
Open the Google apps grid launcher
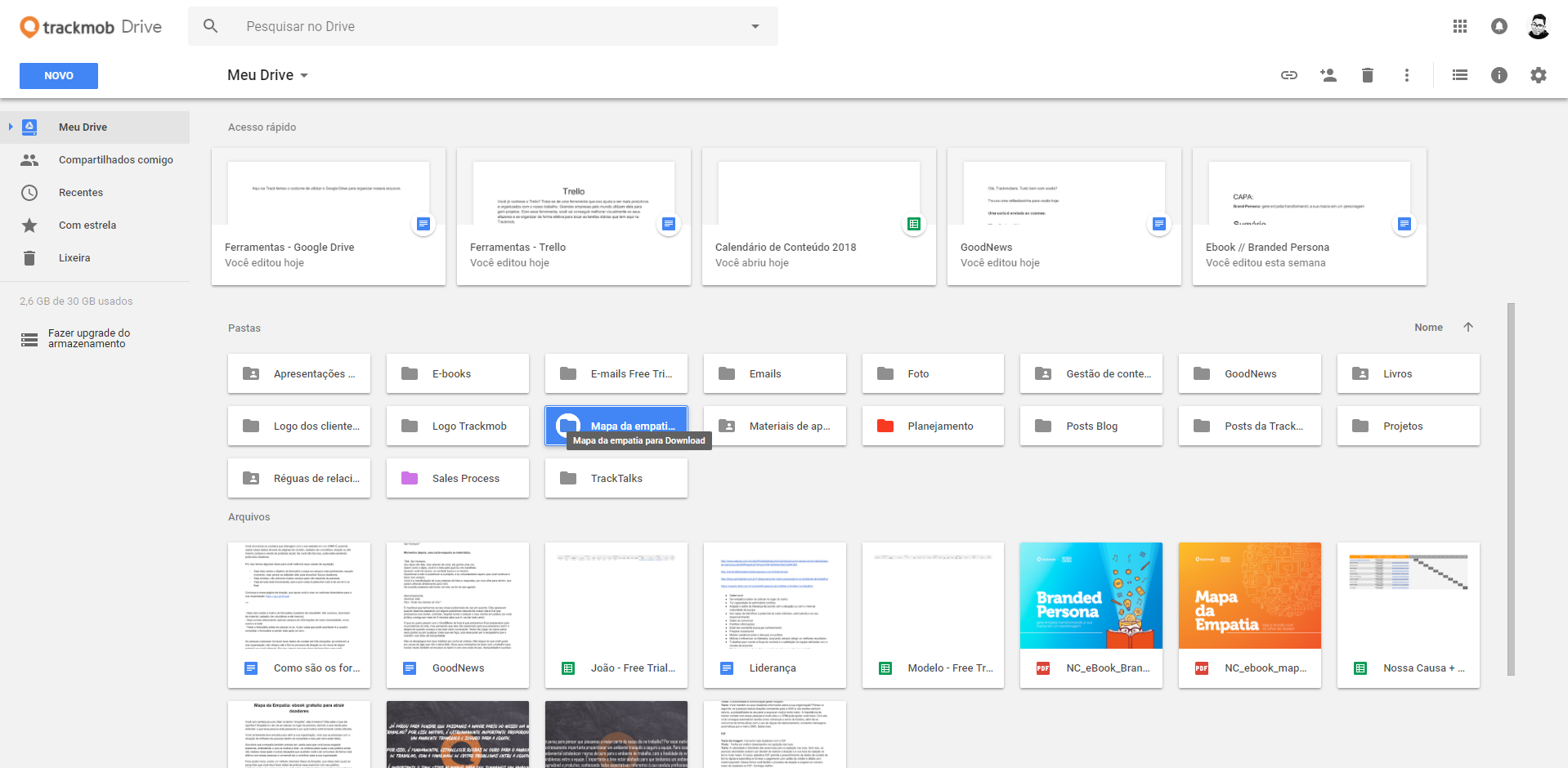[1459, 26]
